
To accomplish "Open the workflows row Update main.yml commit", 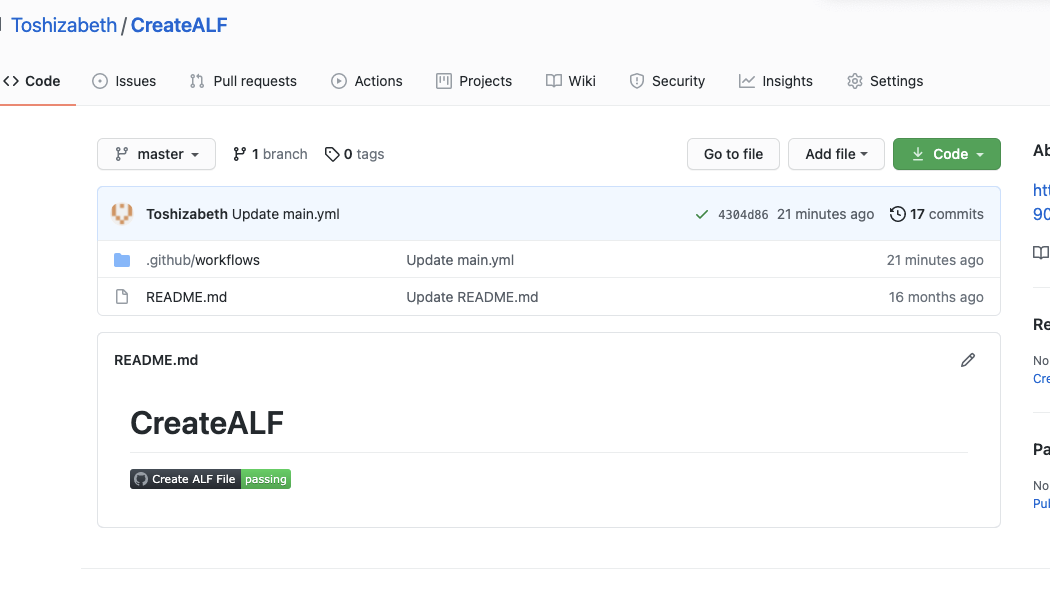I will 460,260.
